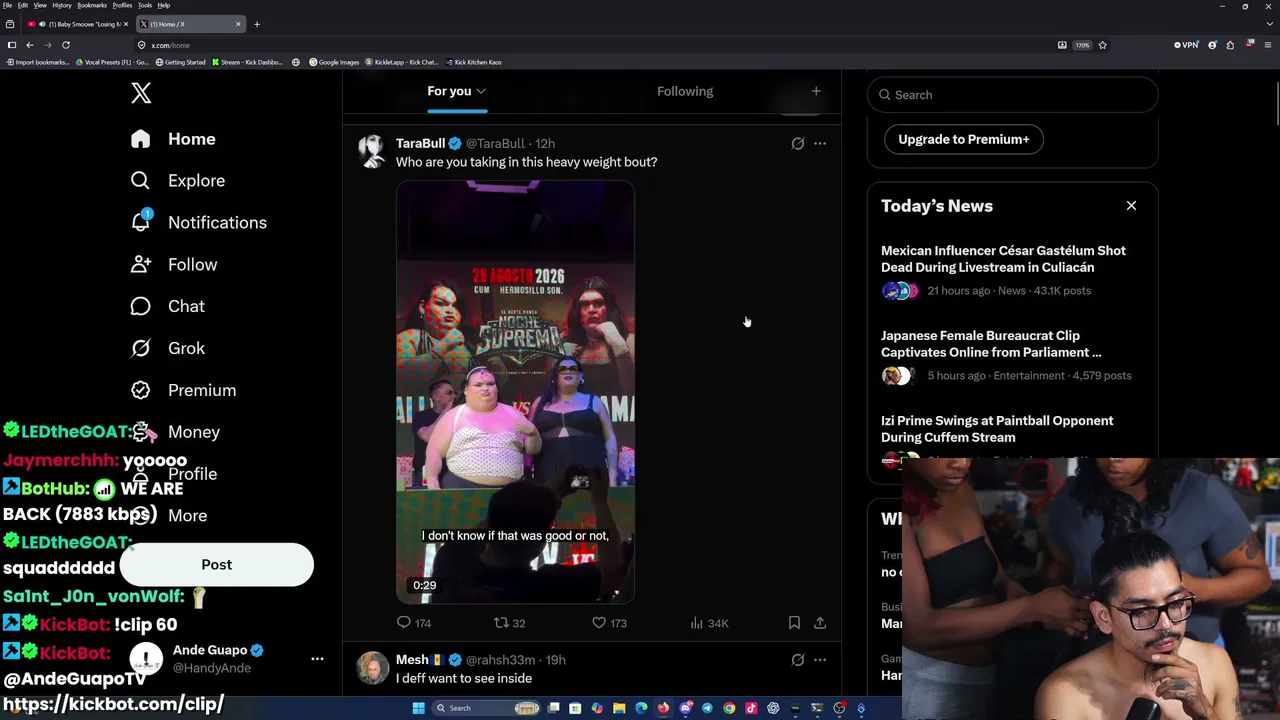Toggle the browser sidebar panel

click(12, 45)
